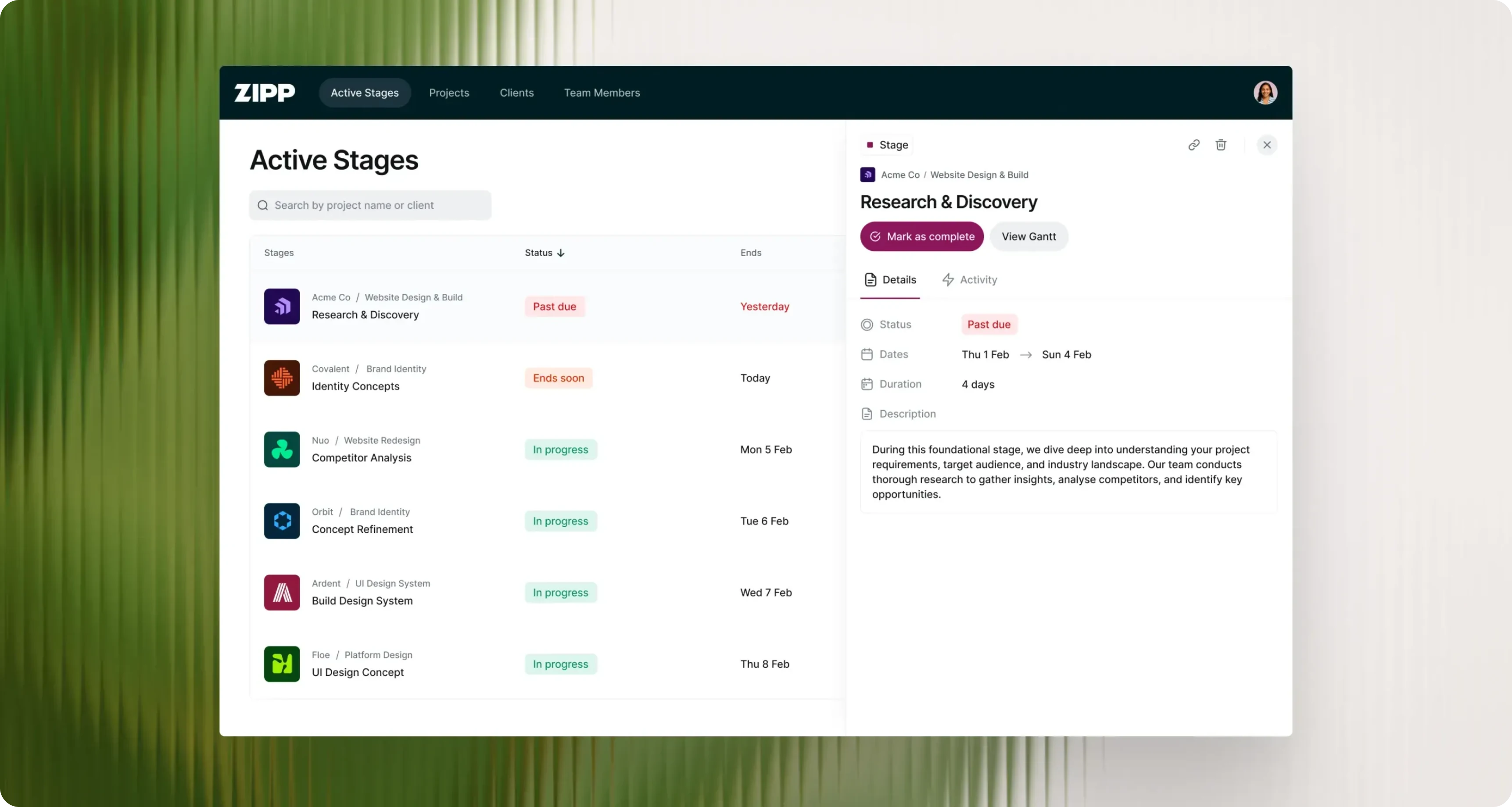
Task: Click the Covalent orange logo icon
Action: 282,378
